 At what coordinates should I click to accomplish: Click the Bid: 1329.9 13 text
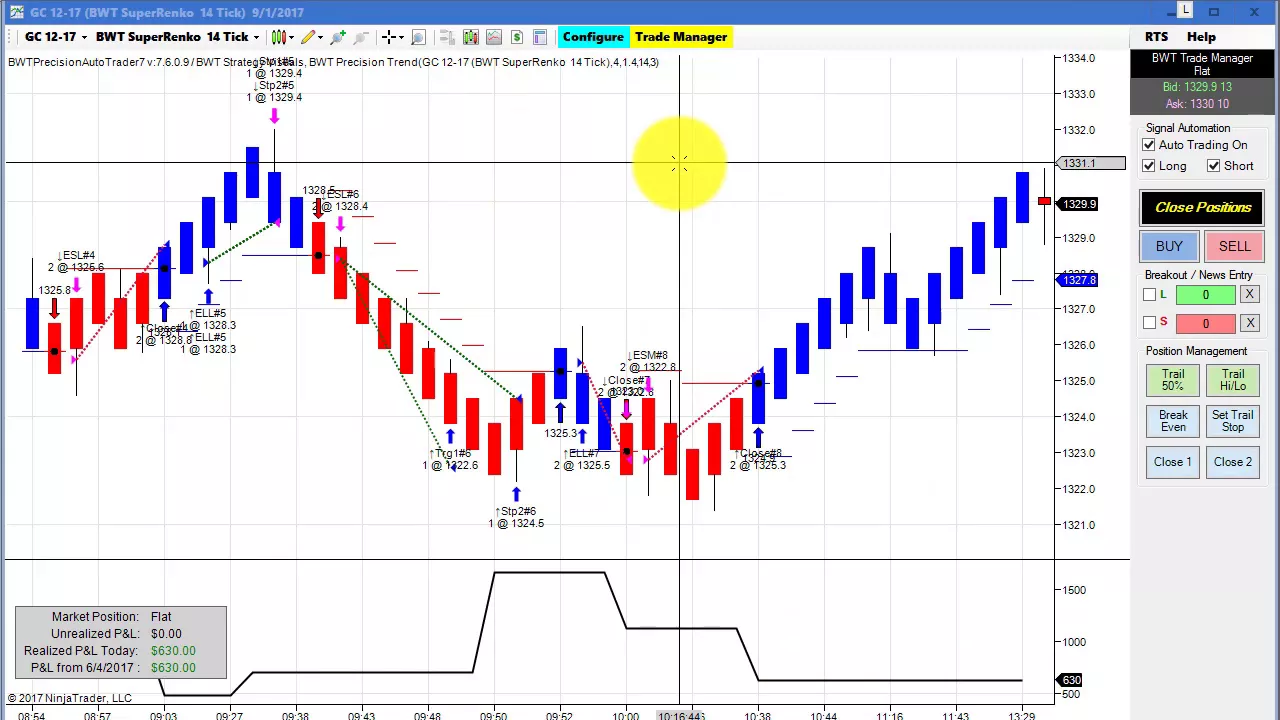(x=1197, y=87)
